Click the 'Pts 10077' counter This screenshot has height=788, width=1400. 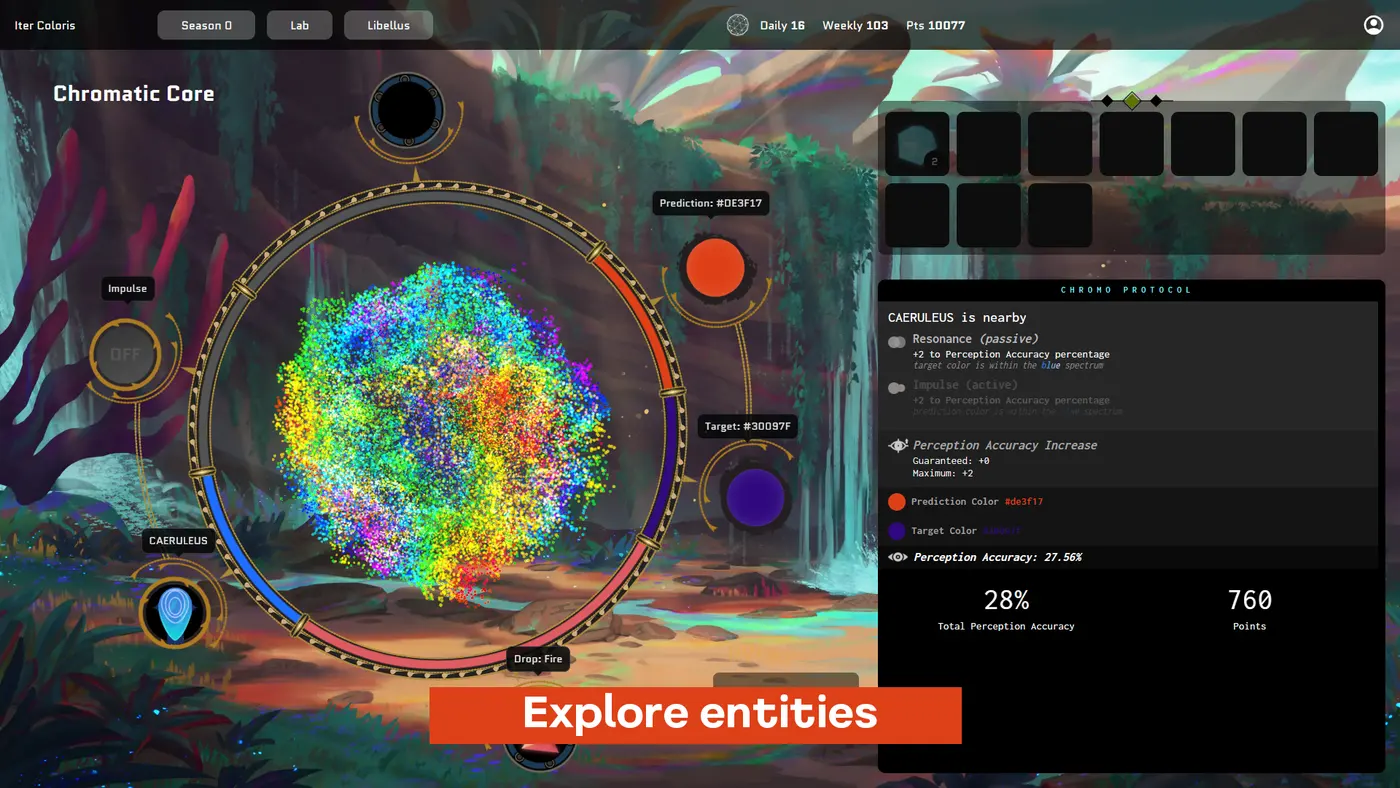click(935, 25)
